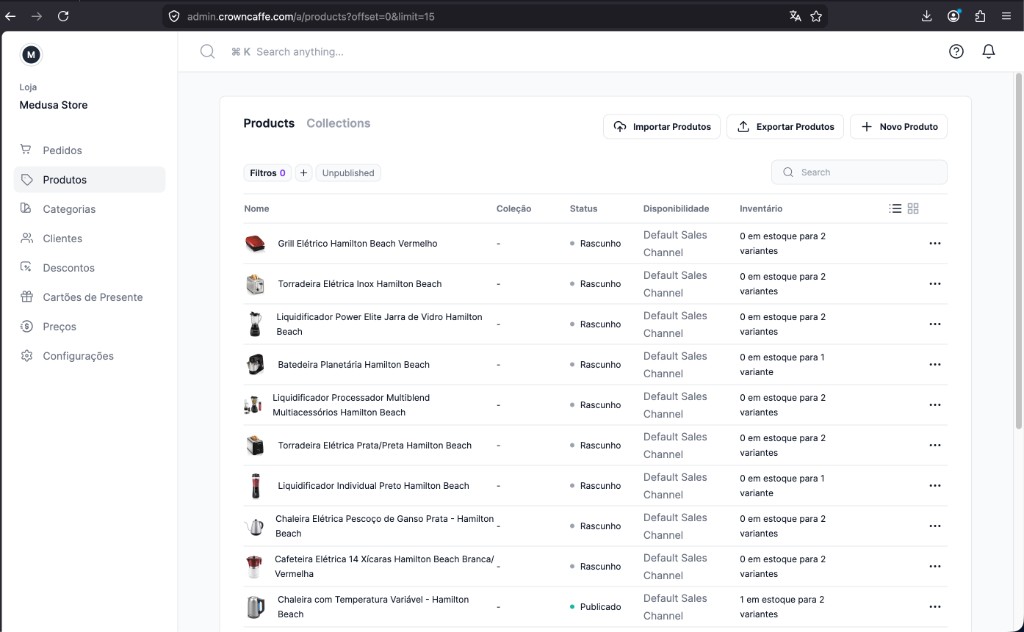Screen dimensions: 1024x632
Task: Click the Novo Produto button
Action: coord(899,127)
